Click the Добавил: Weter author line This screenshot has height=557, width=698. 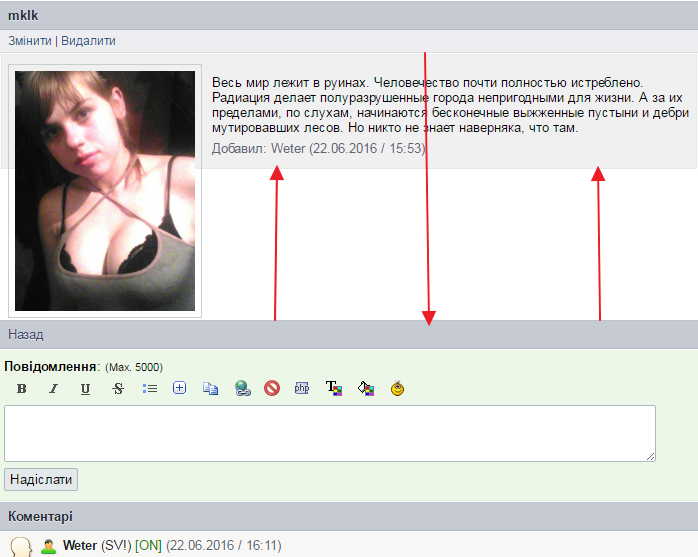click(319, 148)
